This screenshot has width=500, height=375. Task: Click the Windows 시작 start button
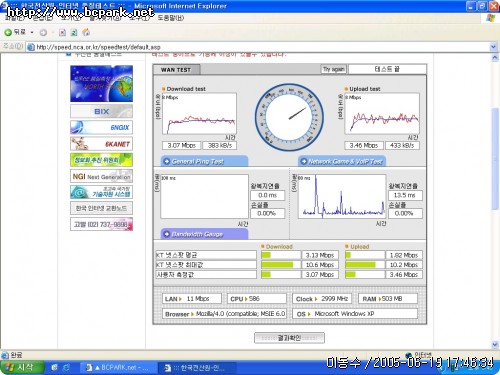(x=21, y=367)
